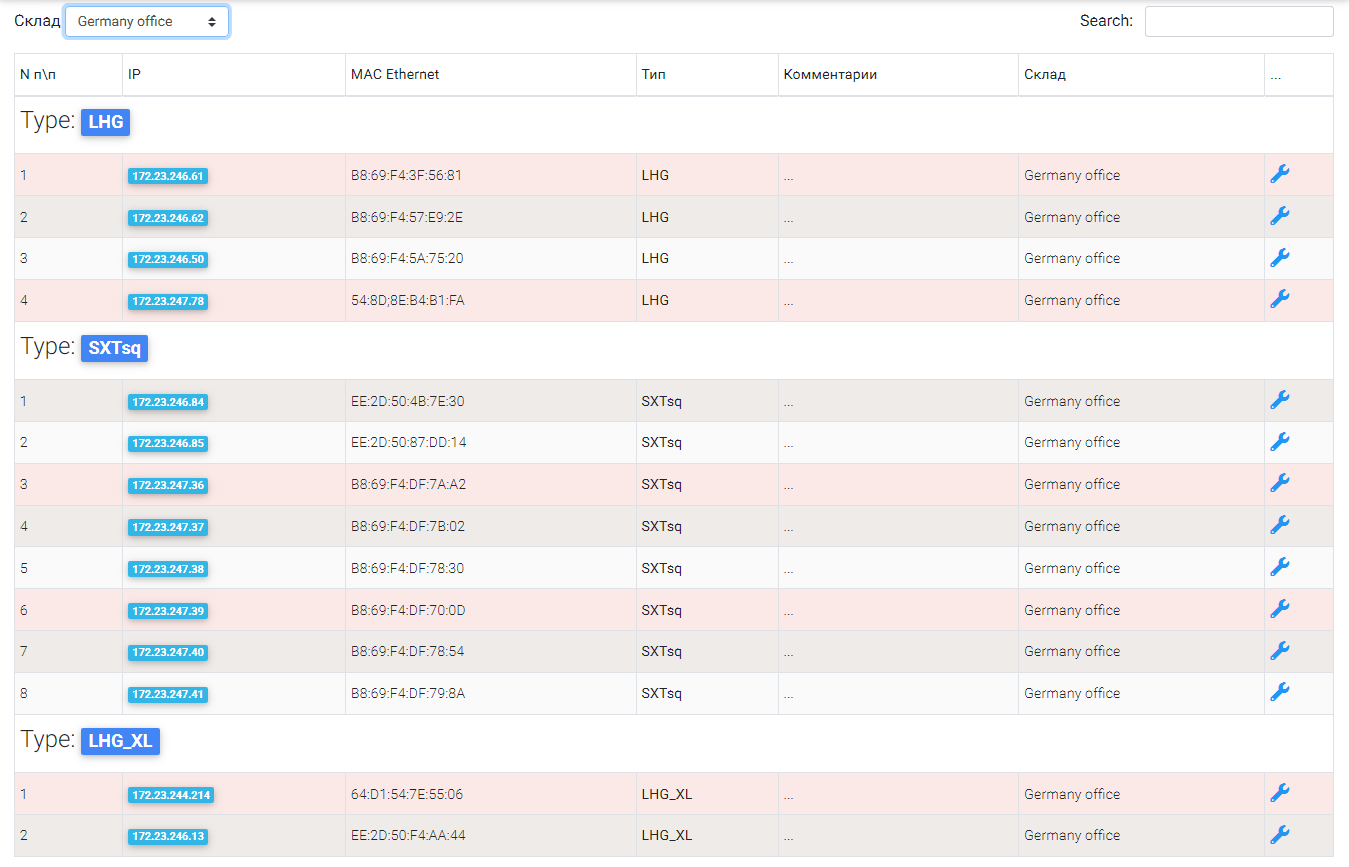Sort by the MAC Ethernet column header
The height and width of the screenshot is (867, 1349).
(491, 75)
